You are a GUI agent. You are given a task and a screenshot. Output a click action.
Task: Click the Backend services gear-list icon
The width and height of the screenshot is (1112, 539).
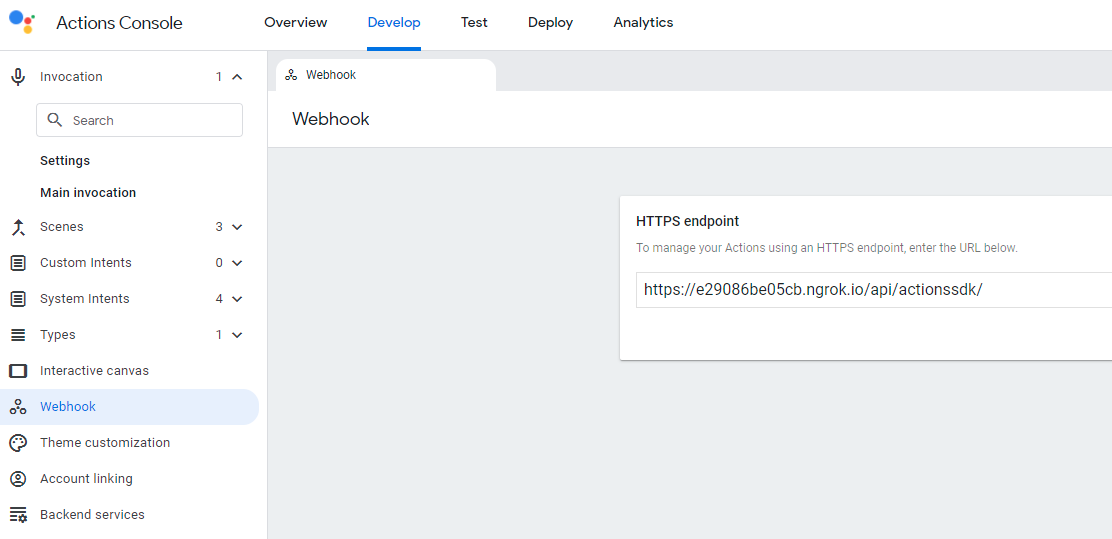[18, 515]
